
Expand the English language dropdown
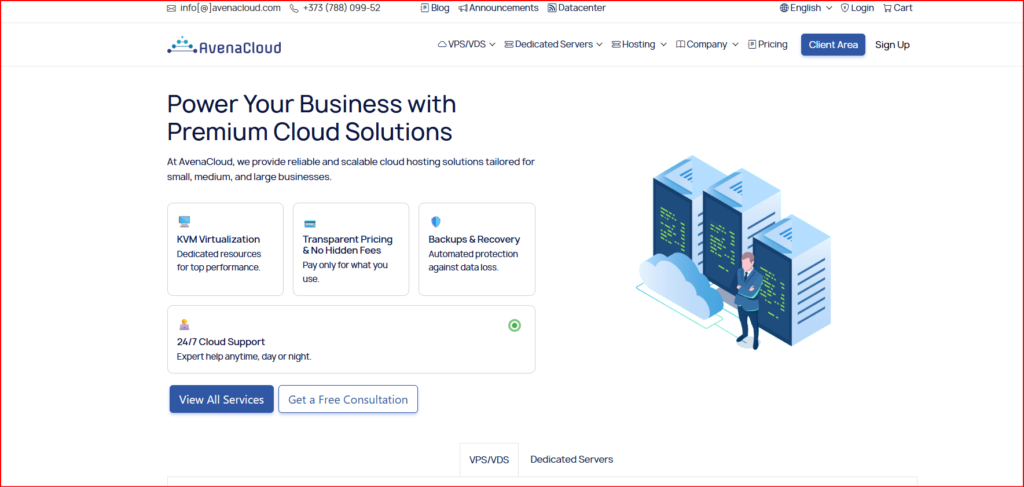point(805,8)
